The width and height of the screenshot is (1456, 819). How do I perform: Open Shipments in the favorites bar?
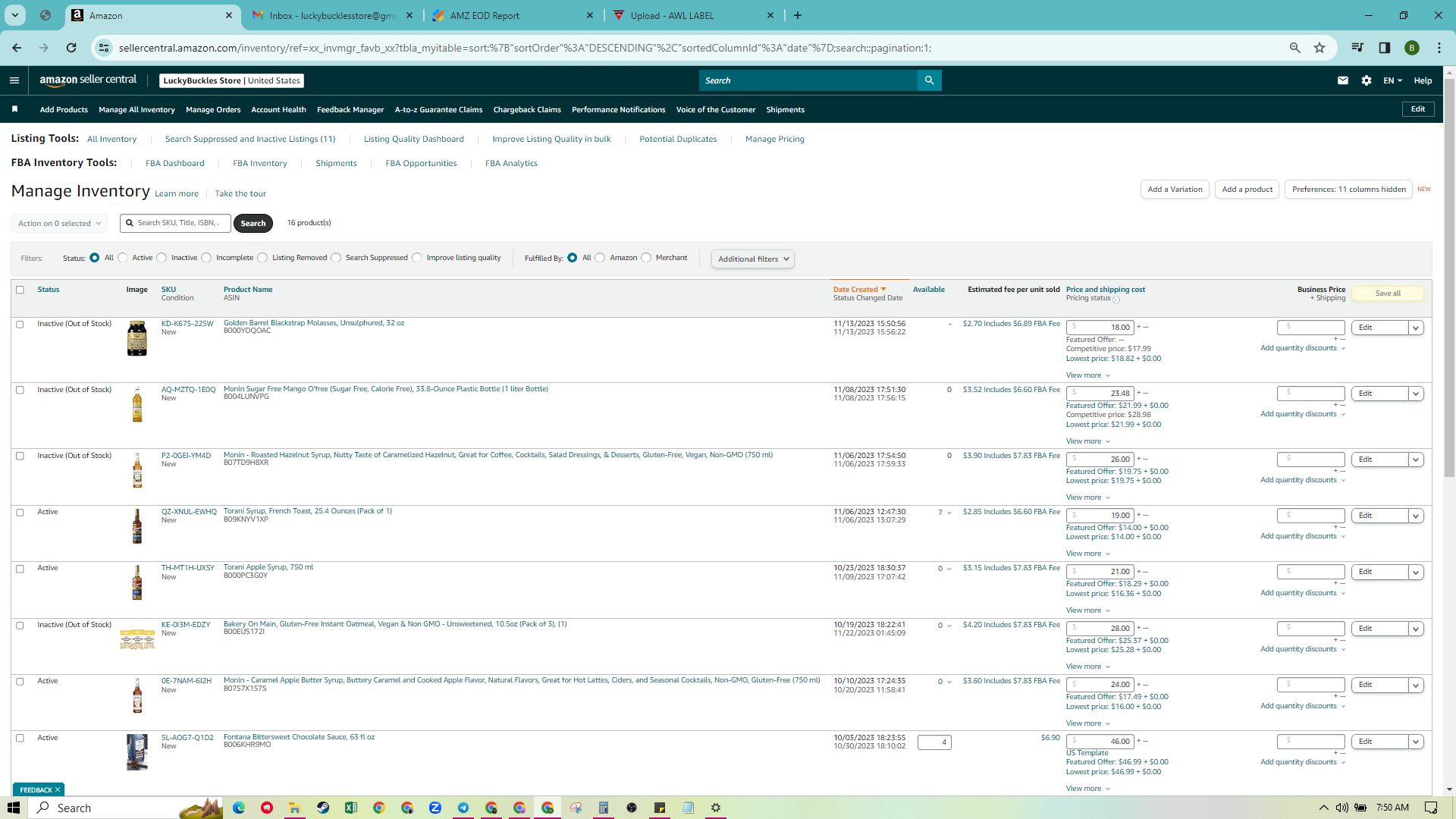point(785,110)
